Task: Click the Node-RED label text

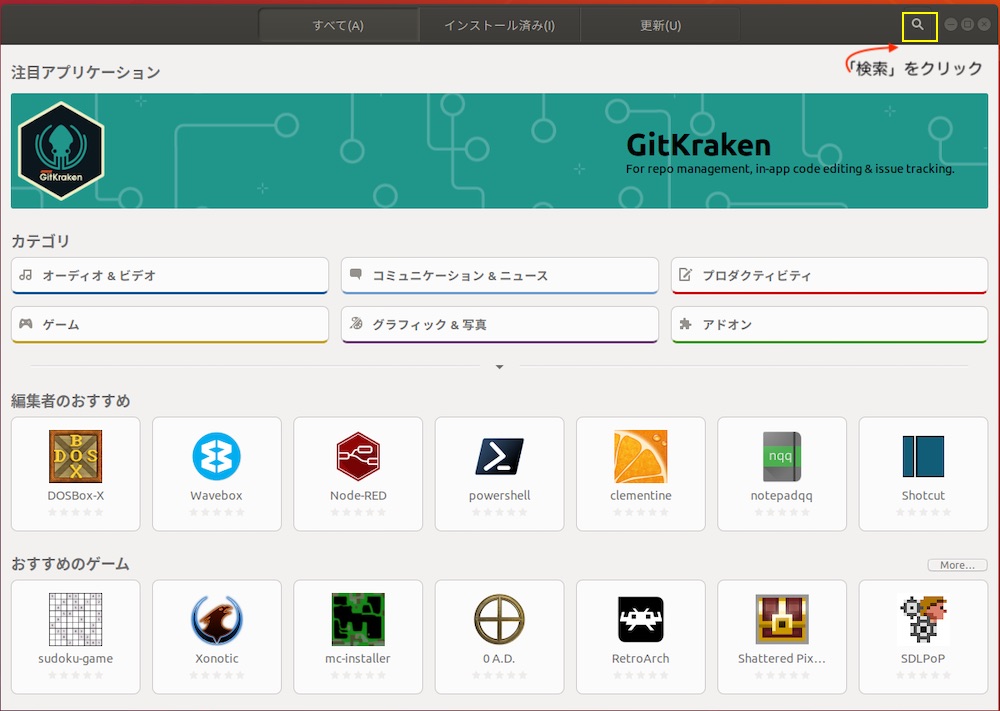Action: (x=358, y=495)
